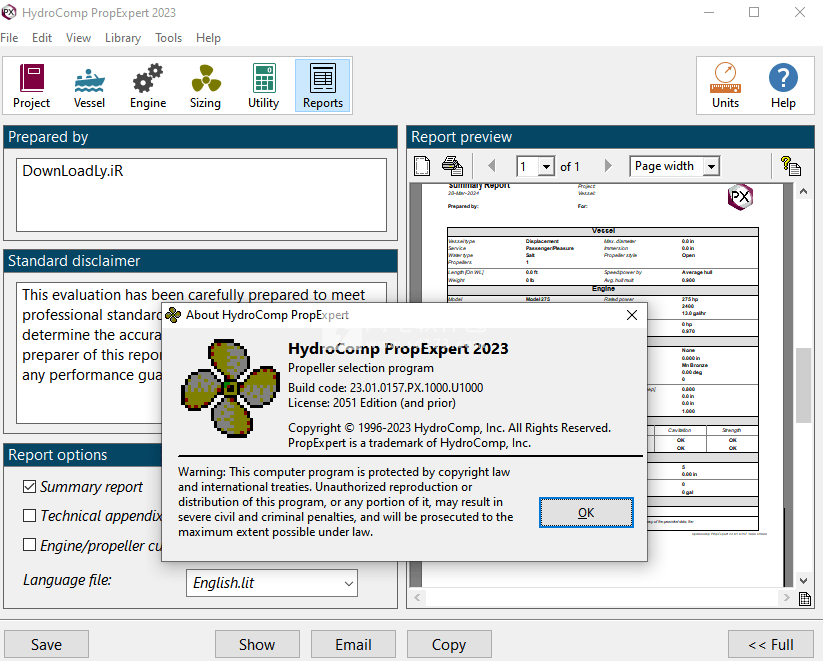Image resolution: width=823 pixels, height=661 pixels.
Task: Click the printer icon in Report preview
Action: coord(452,166)
